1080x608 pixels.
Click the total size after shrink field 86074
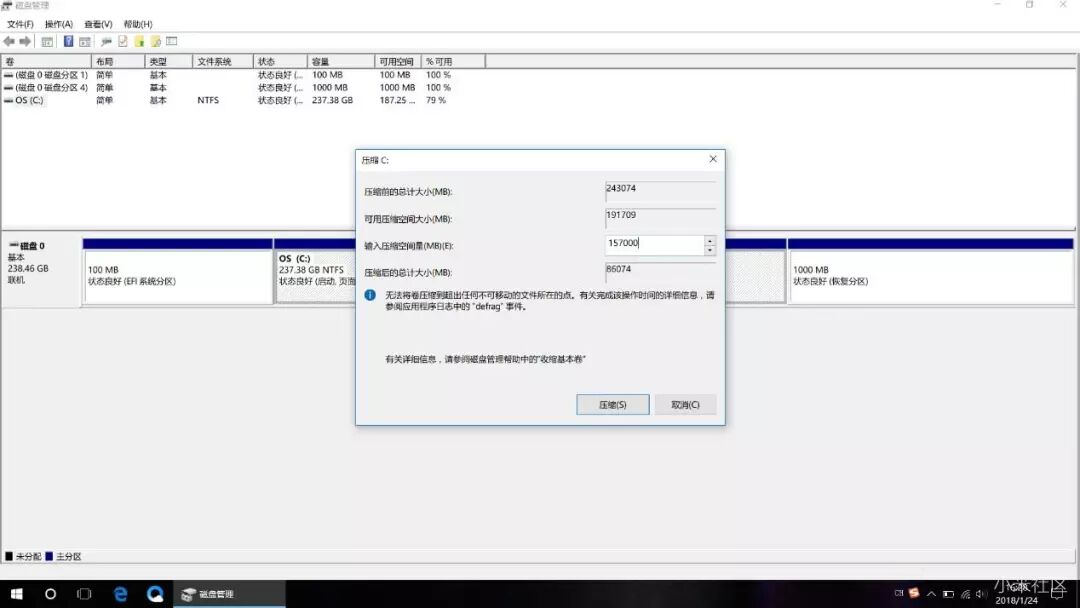tap(661, 270)
